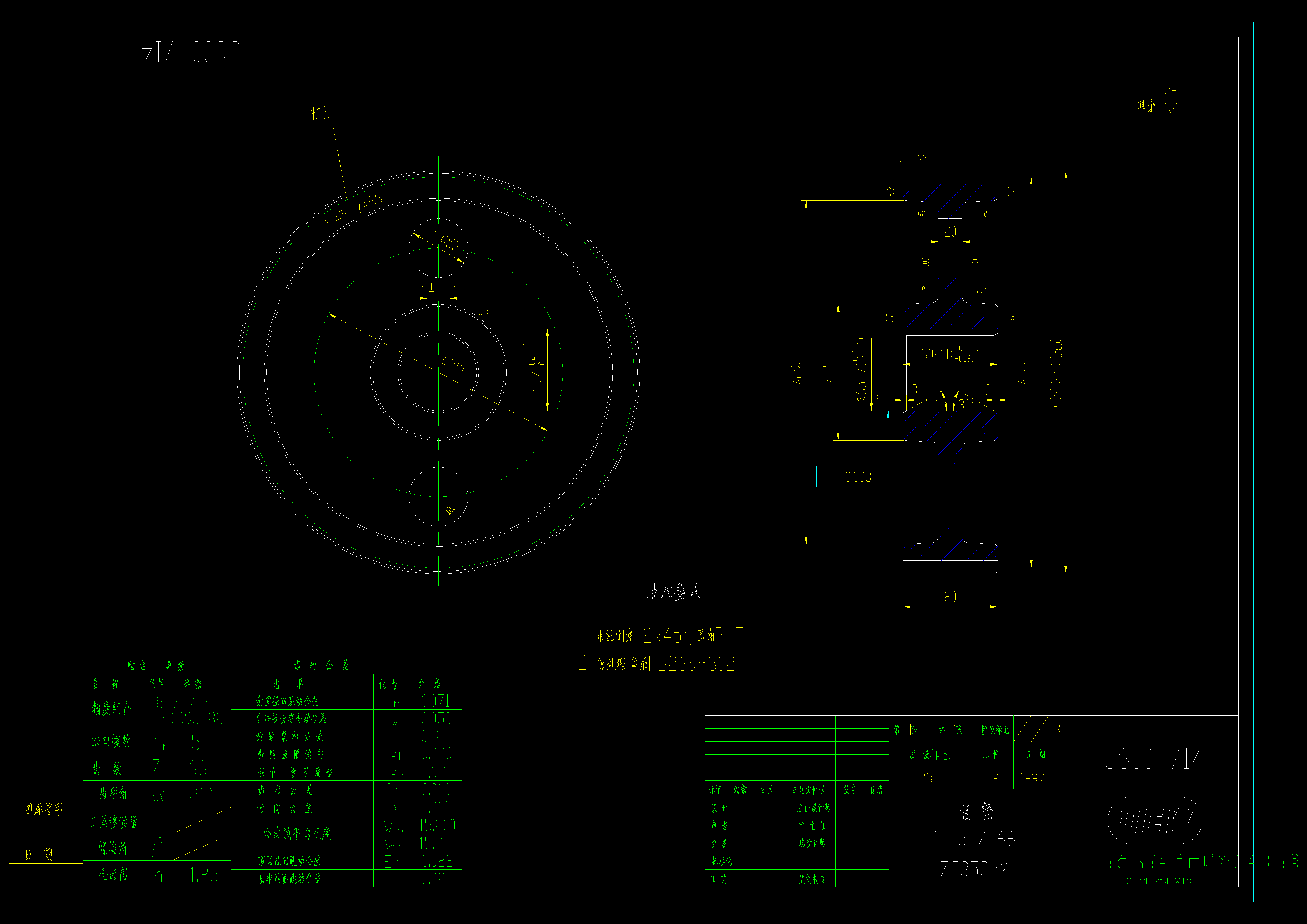Select the 115.115 Wmin value
1307x924 pixels.
(x=433, y=843)
